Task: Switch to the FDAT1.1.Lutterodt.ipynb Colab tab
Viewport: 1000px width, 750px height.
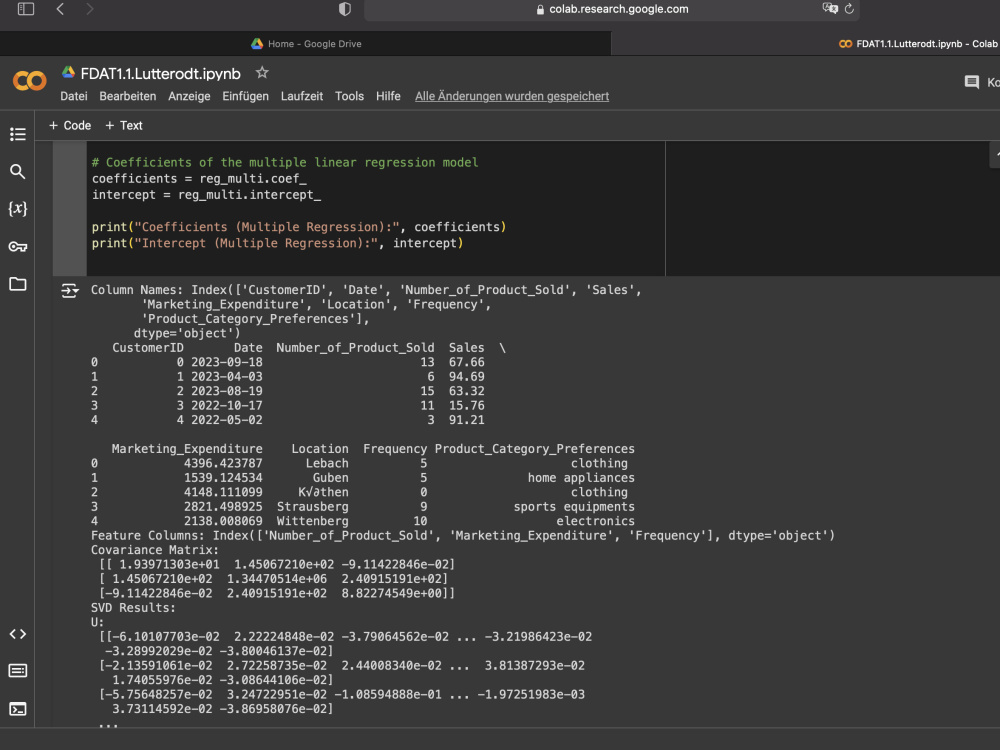Action: tap(918, 43)
